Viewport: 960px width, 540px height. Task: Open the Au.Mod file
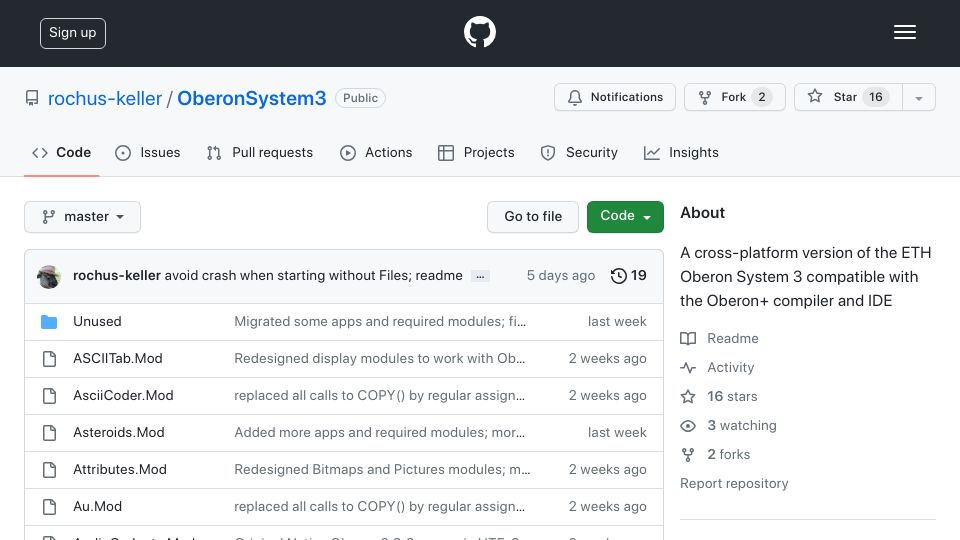(97, 506)
